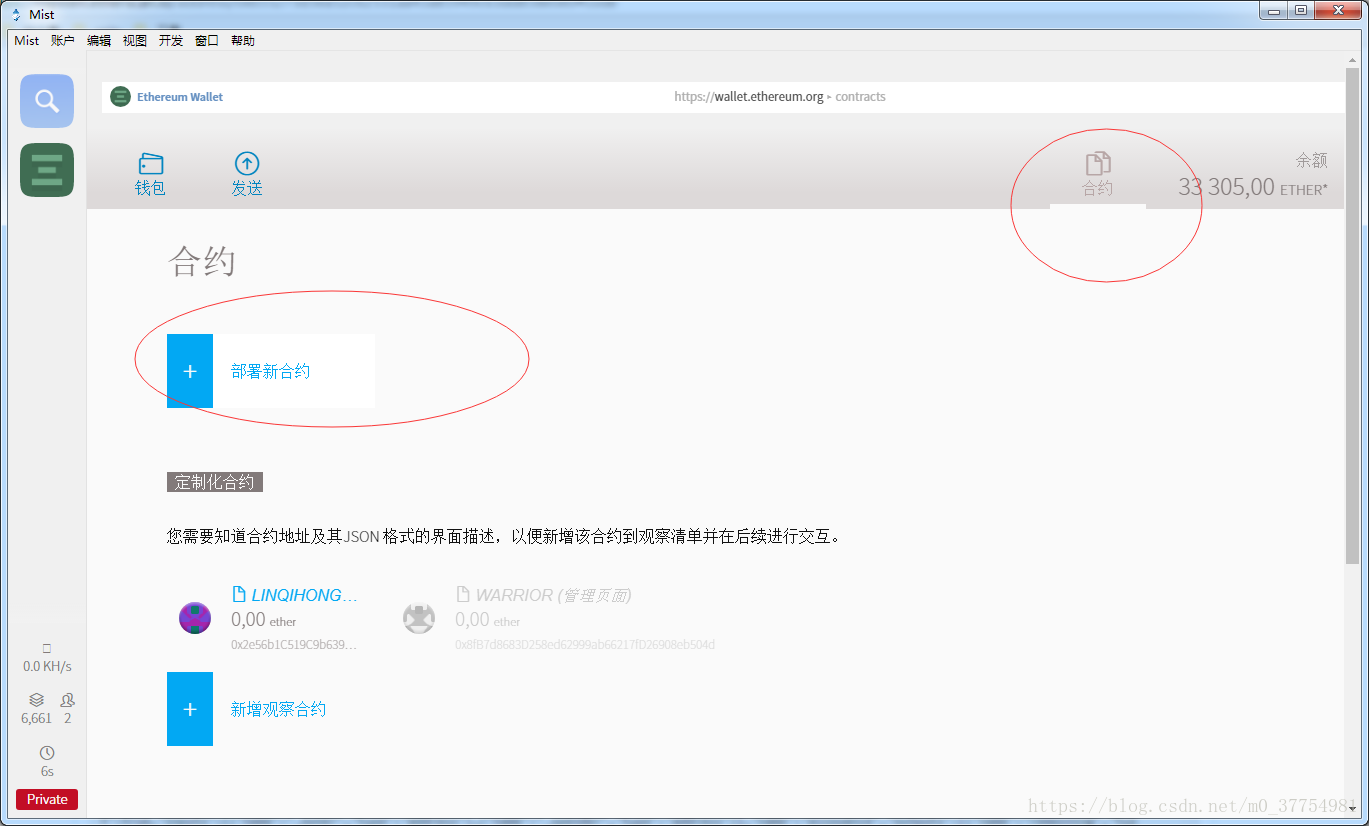Open the 账户 accounts menu
Viewport: 1369px width, 826px height.
coord(63,41)
